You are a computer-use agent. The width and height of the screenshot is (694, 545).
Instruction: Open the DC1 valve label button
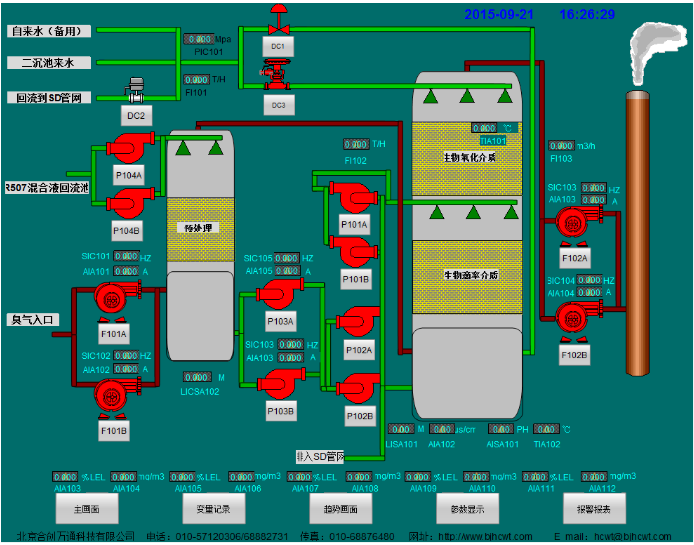pos(278,46)
